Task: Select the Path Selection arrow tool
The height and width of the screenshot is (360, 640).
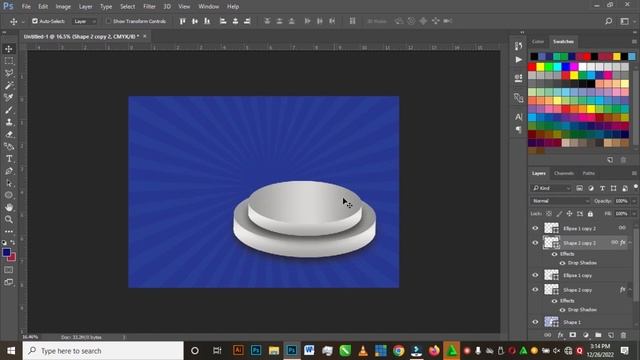Action: [x=9, y=183]
